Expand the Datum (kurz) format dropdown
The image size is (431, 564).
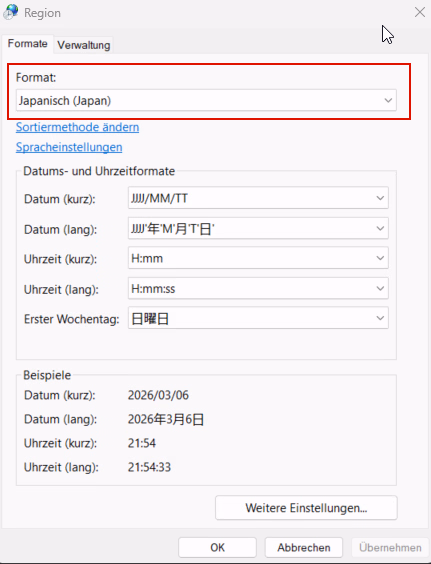258,198
